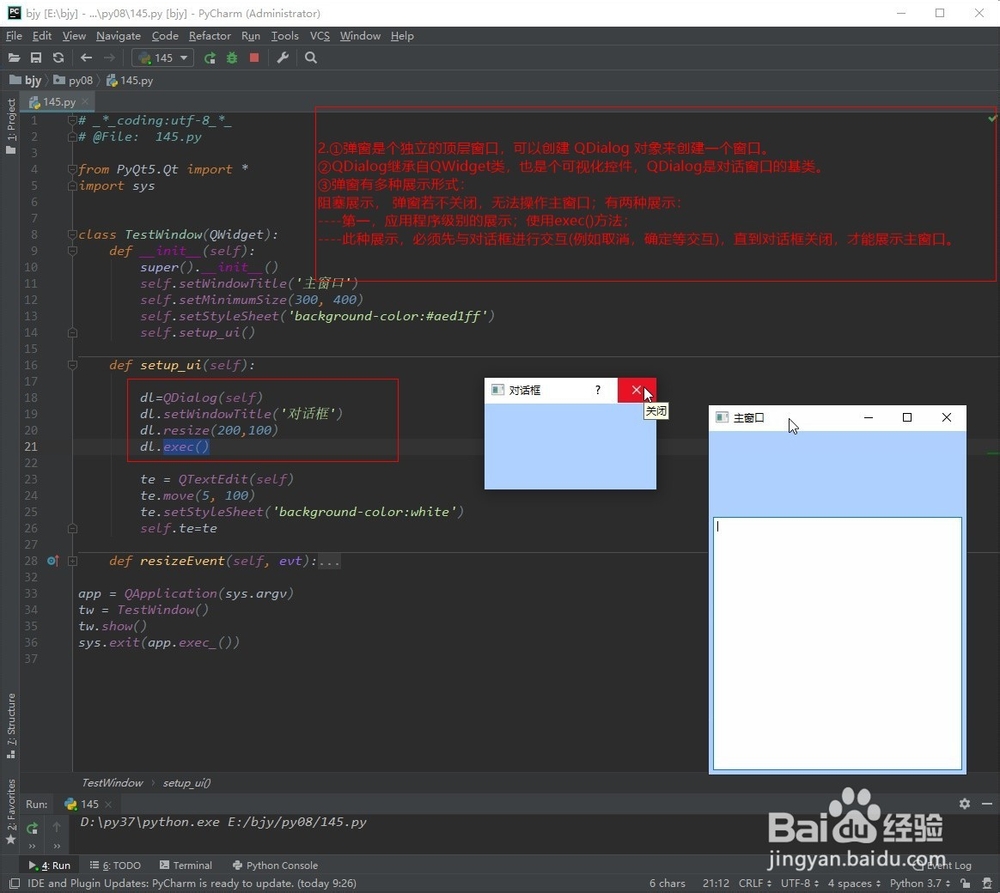Click inside the white text edit in 主窗口
This screenshot has width=1000, height=893.
tap(837, 643)
